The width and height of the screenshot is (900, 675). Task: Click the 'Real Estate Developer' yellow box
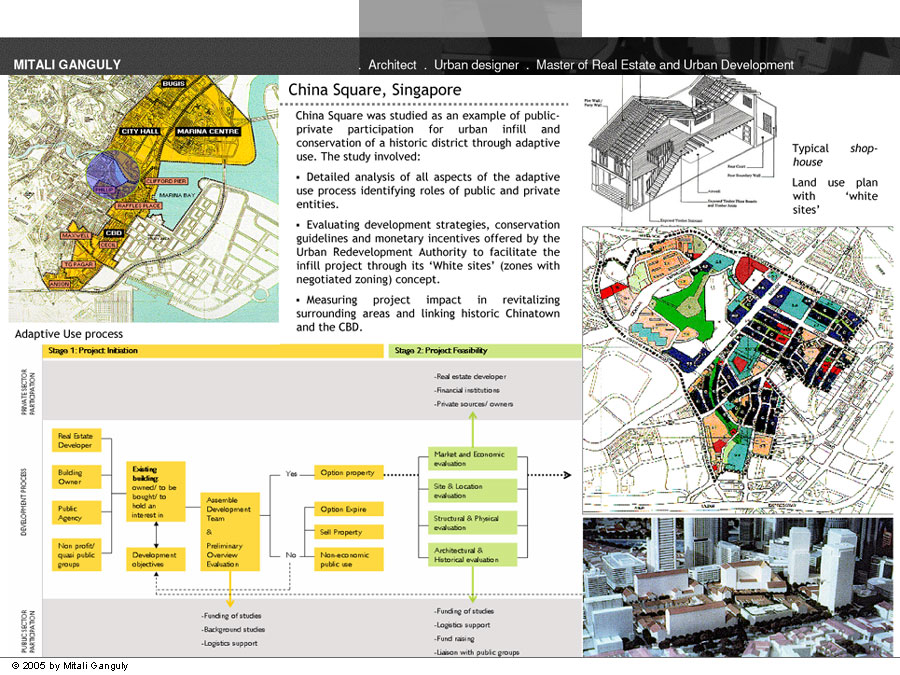pyautogui.click(x=76, y=440)
